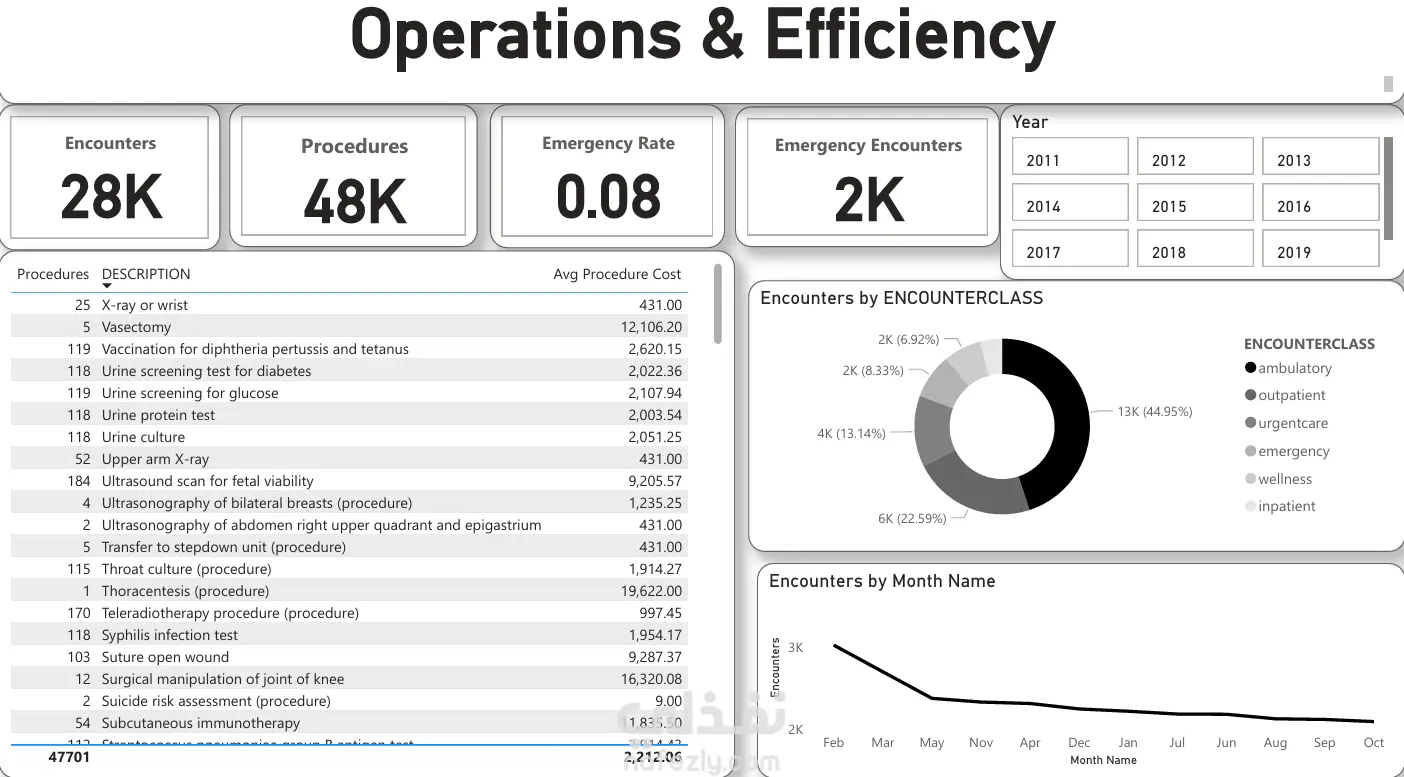Select year 2013 in the slicer

point(1320,157)
